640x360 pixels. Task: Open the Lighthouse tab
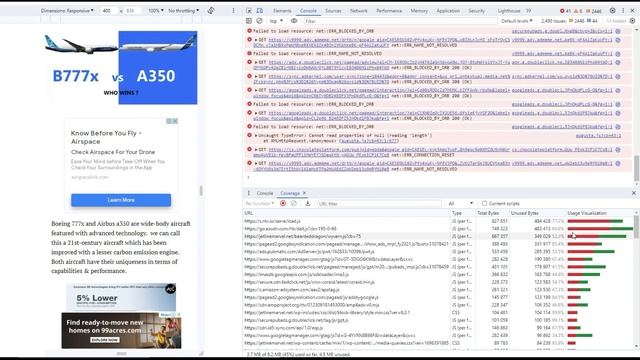coord(509,11)
